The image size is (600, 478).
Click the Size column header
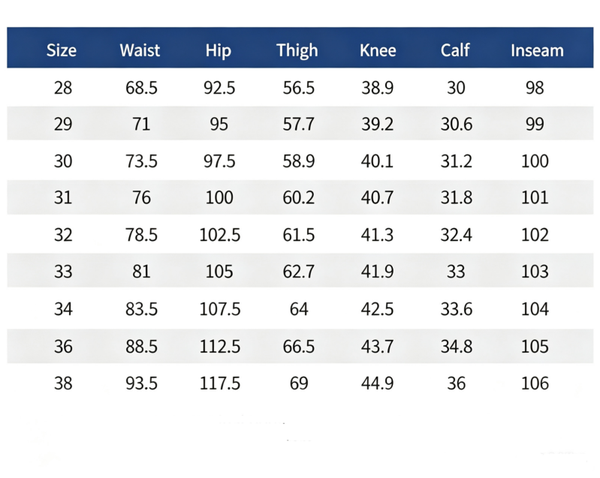(x=61, y=50)
